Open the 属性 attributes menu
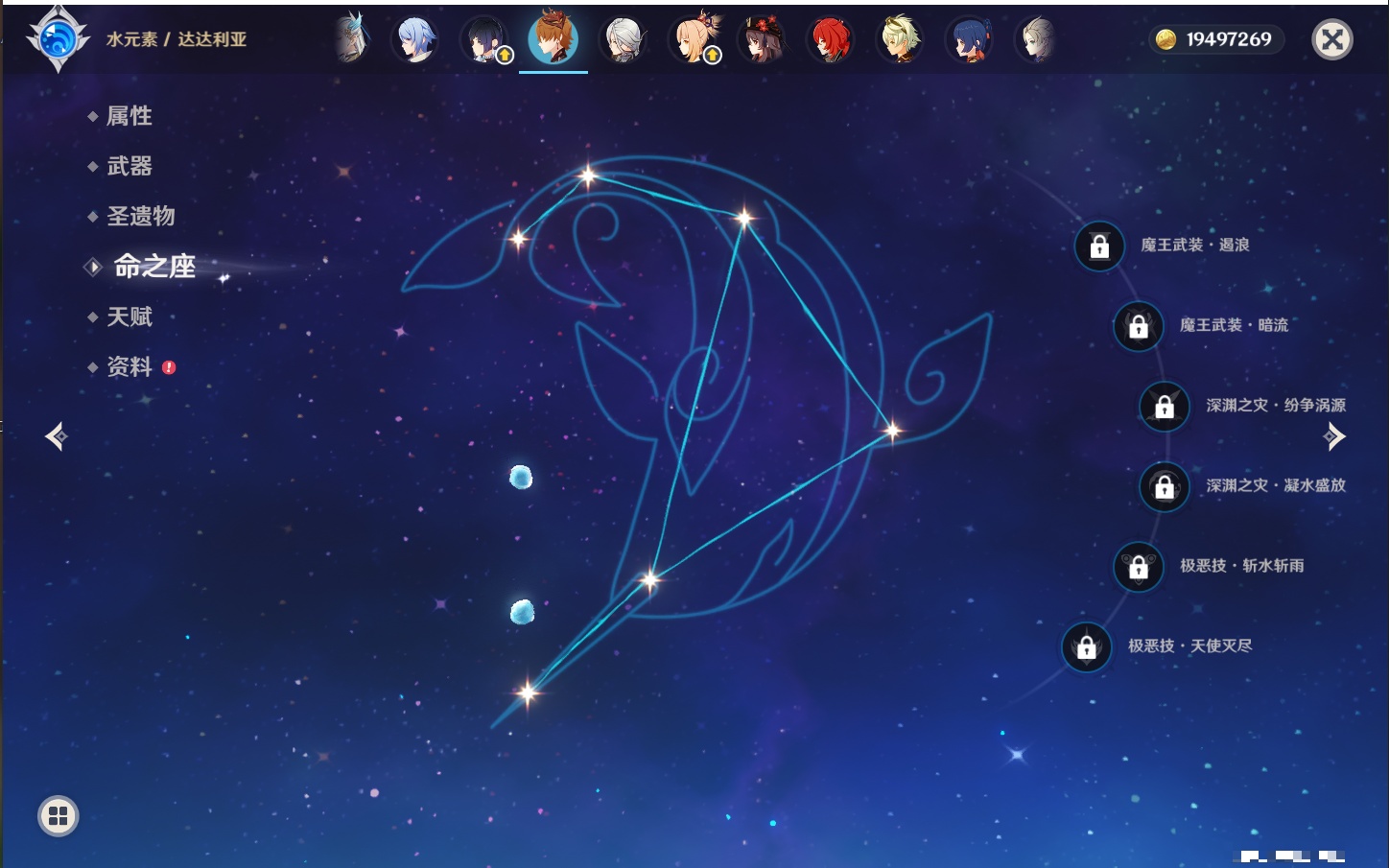The height and width of the screenshot is (868, 1389). [x=129, y=116]
